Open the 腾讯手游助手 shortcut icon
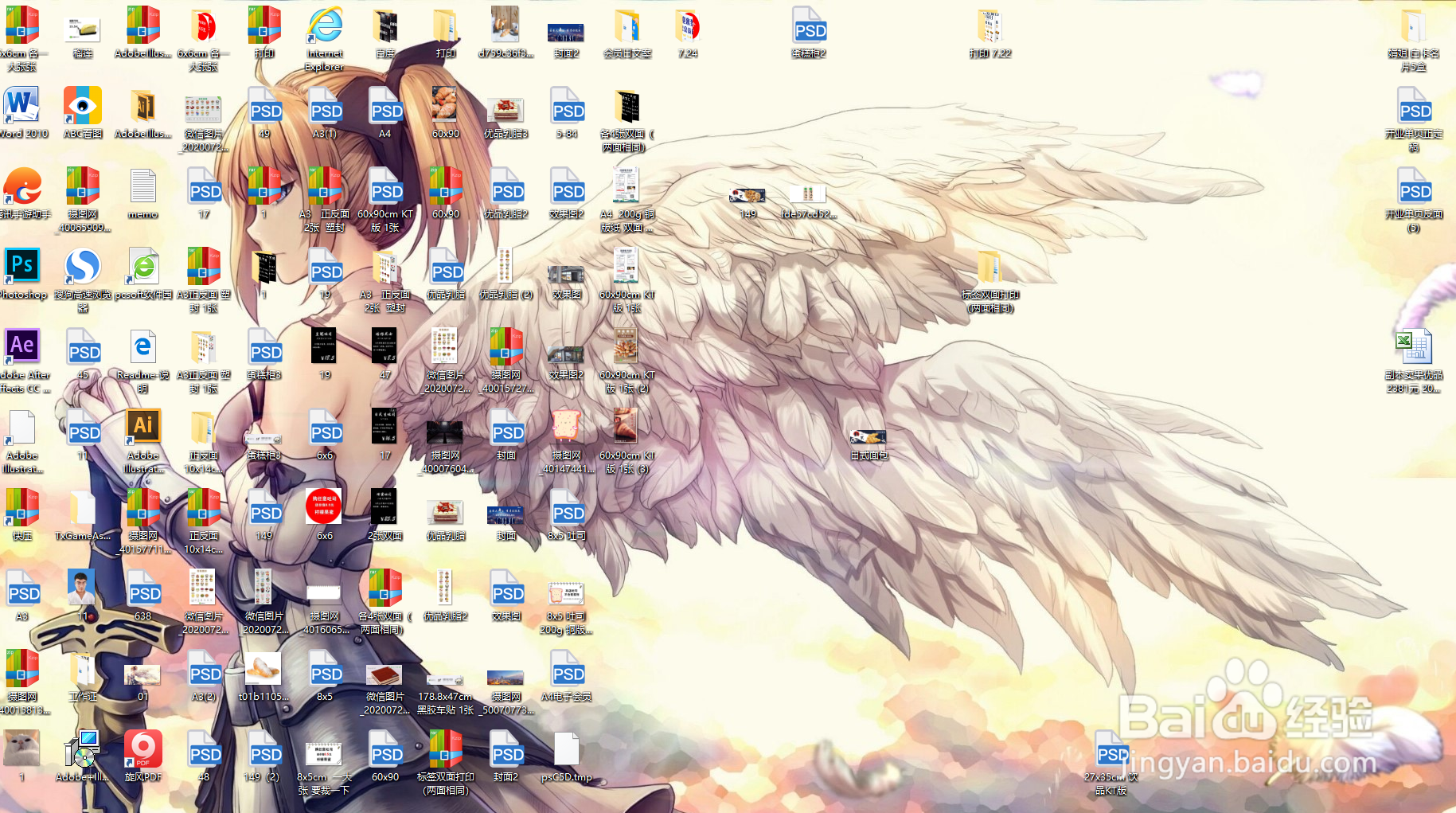The width and height of the screenshot is (1456, 813). (22, 193)
